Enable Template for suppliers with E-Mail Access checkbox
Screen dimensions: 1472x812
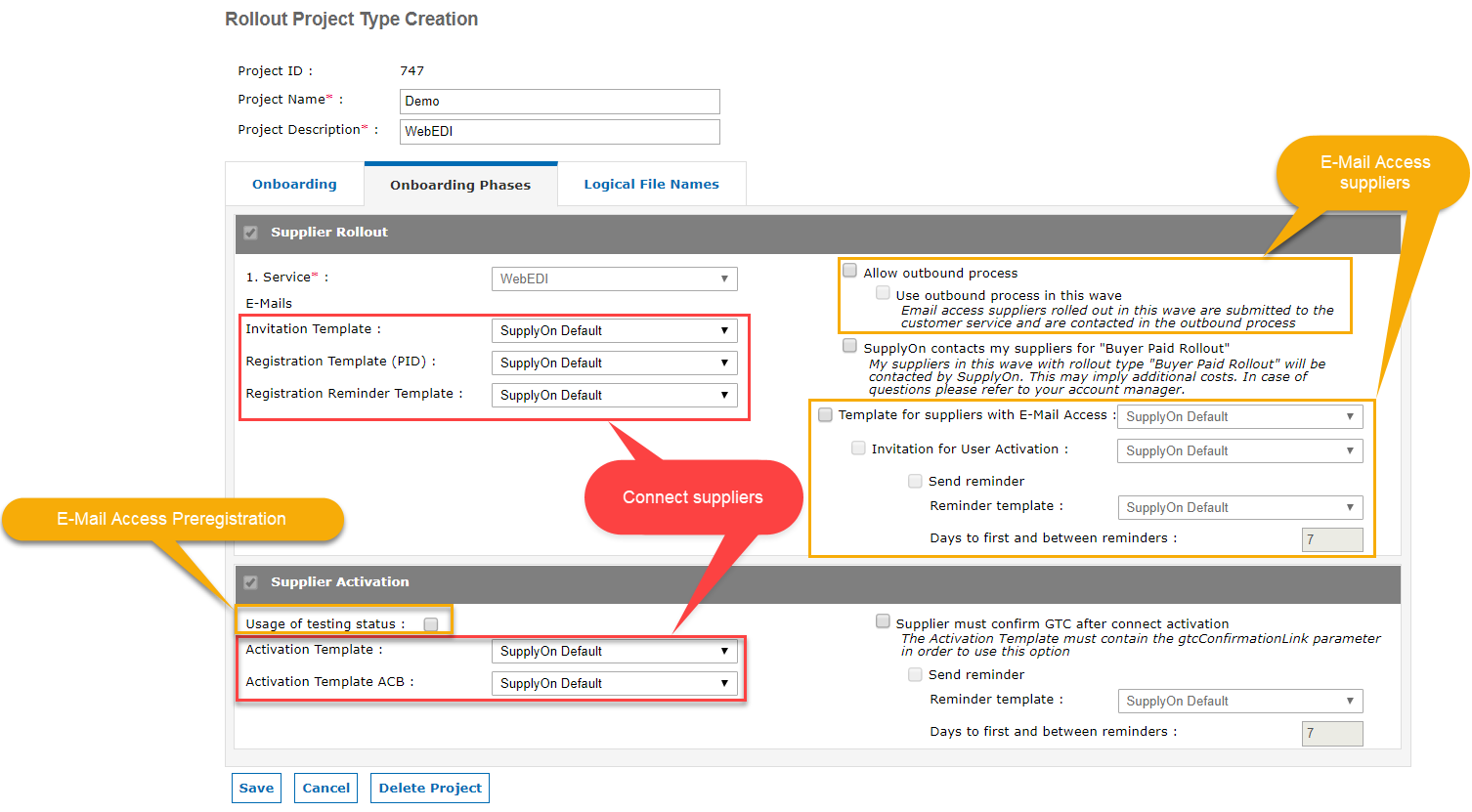pos(825,414)
